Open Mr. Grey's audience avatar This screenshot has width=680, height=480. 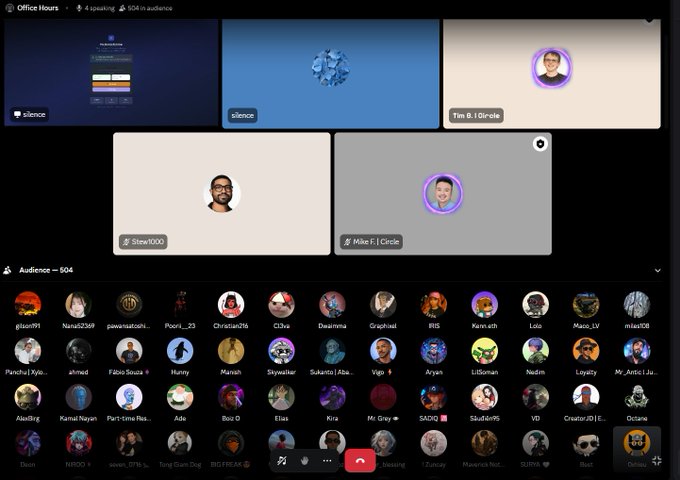click(x=383, y=397)
